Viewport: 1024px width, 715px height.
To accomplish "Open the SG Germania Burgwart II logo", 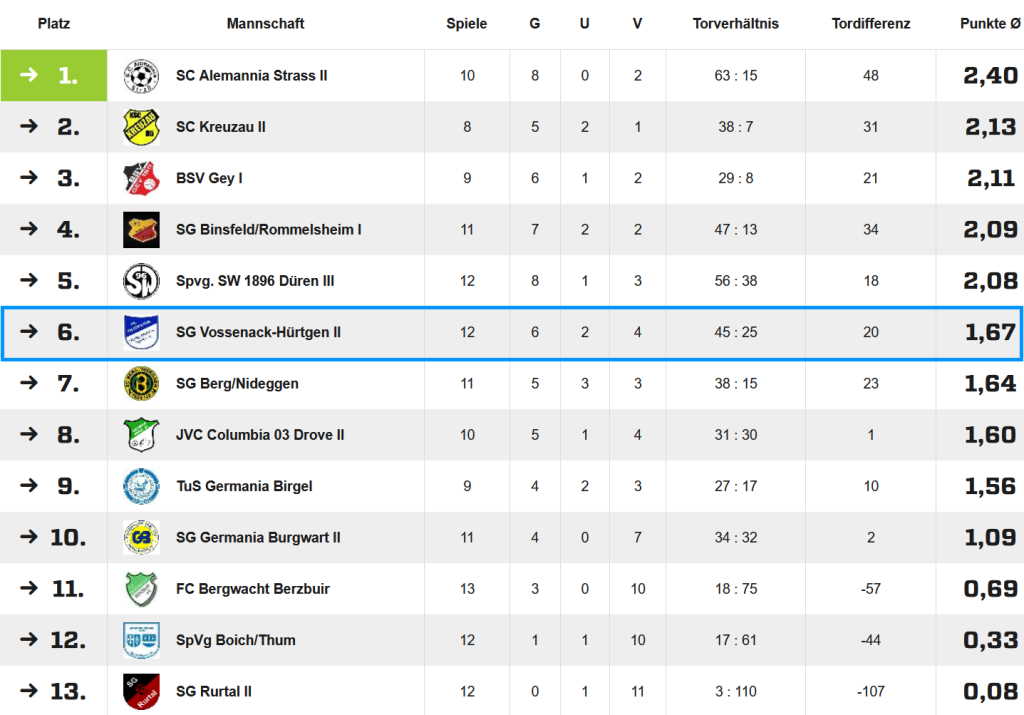I will [141, 537].
